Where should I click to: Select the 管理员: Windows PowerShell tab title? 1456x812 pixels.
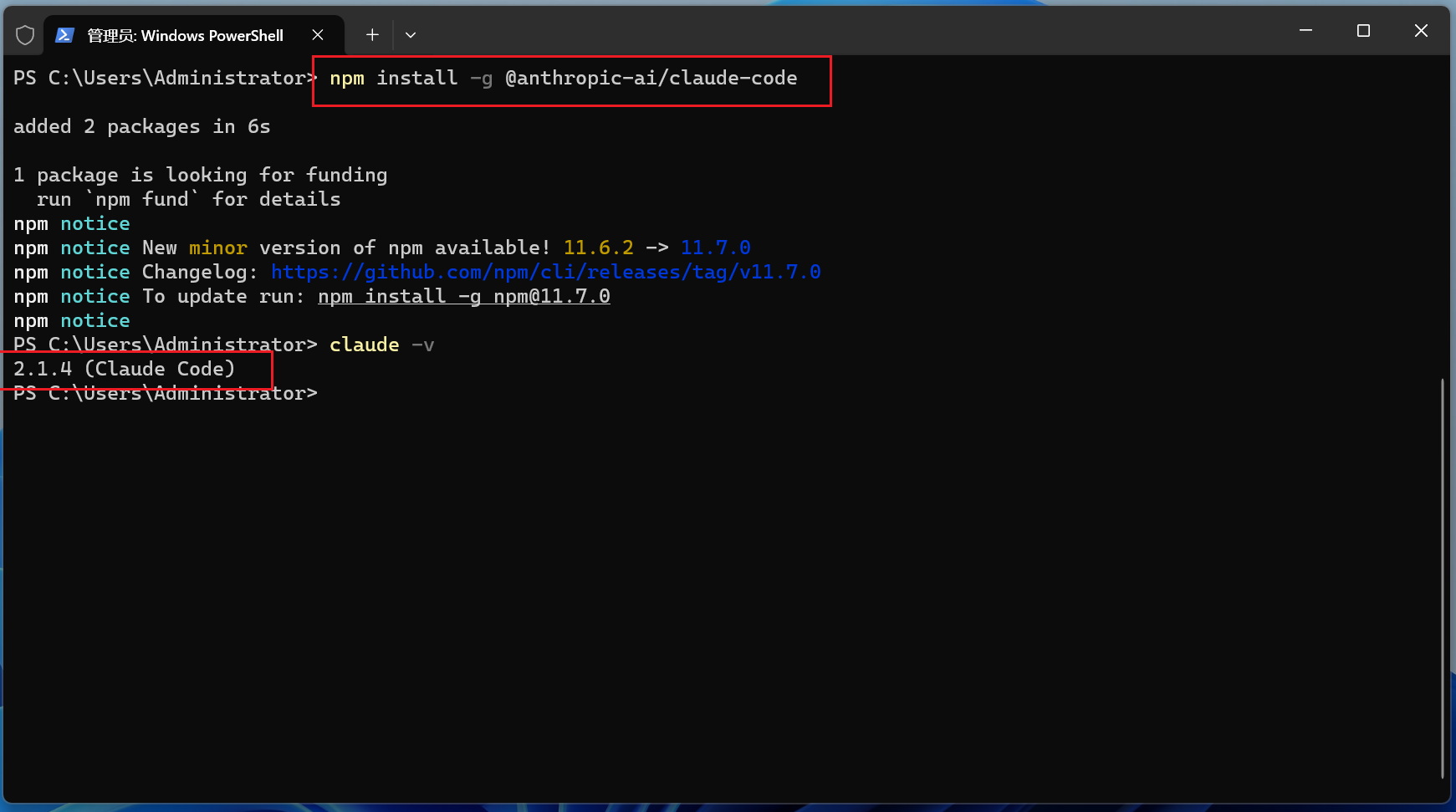pos(185,35)
